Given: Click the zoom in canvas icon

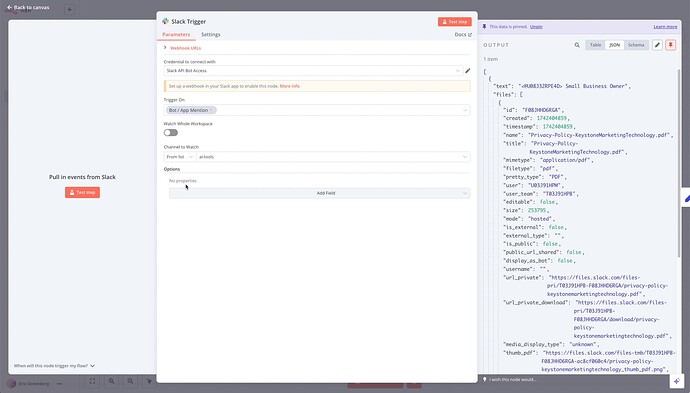Looking at the screenshot, I should click(x=111, y=381).
